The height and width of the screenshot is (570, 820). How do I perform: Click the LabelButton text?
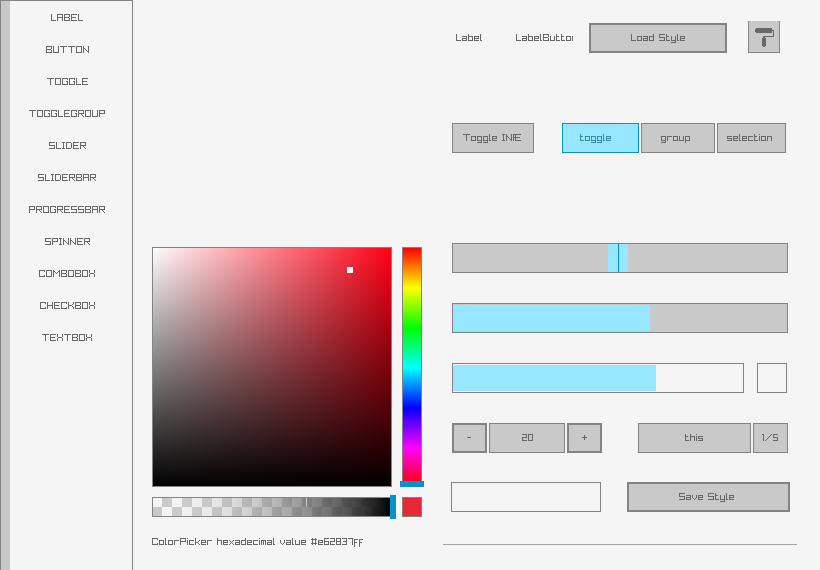point(544,38)
